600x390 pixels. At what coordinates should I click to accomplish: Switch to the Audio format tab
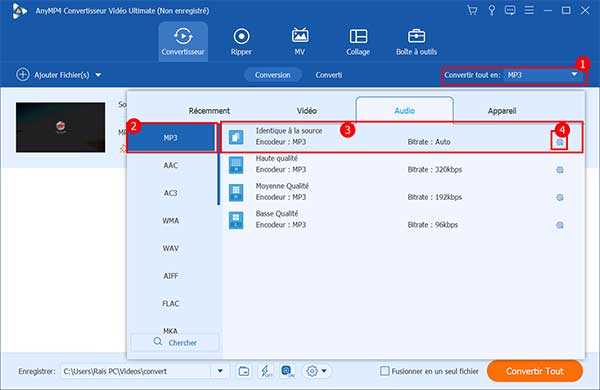coord(404,110)
